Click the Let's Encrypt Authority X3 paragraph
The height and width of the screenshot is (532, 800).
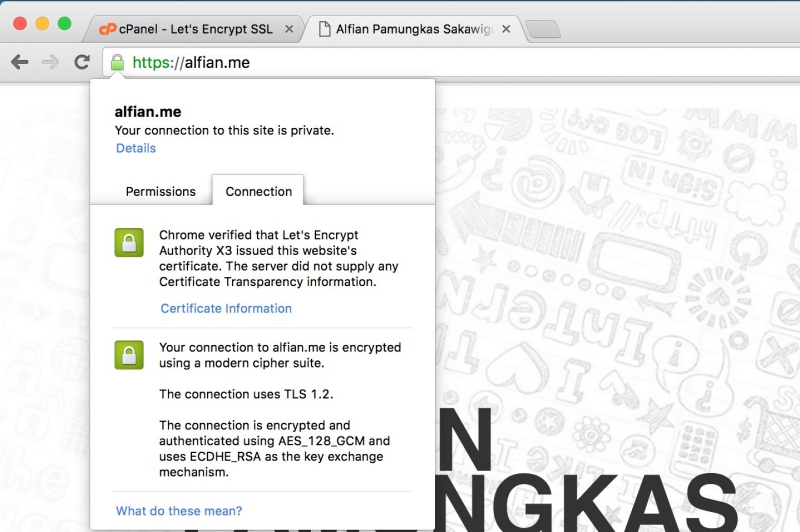point(279,258)
